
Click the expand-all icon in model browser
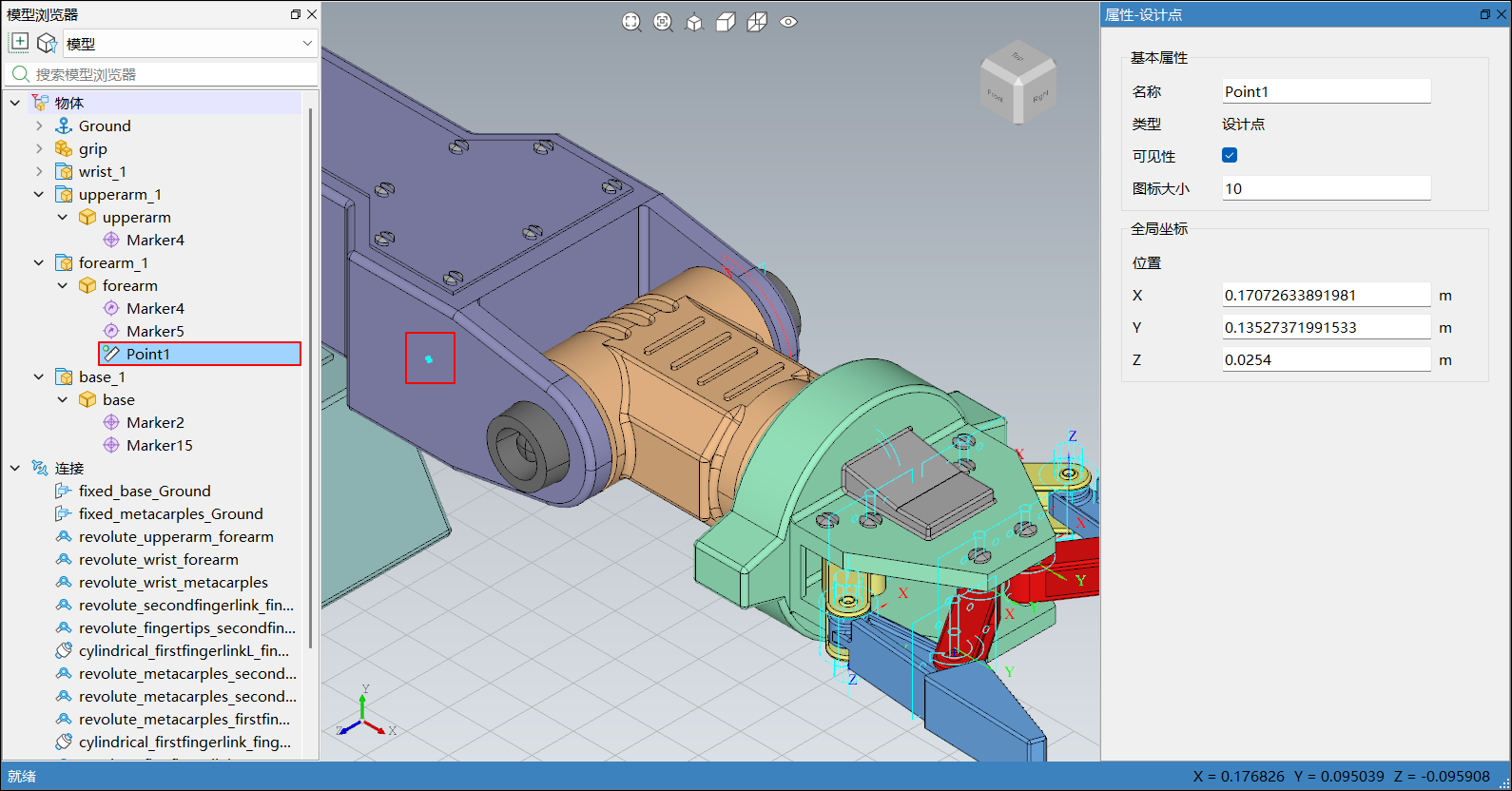pyautogui.click(x=19, y=43)
